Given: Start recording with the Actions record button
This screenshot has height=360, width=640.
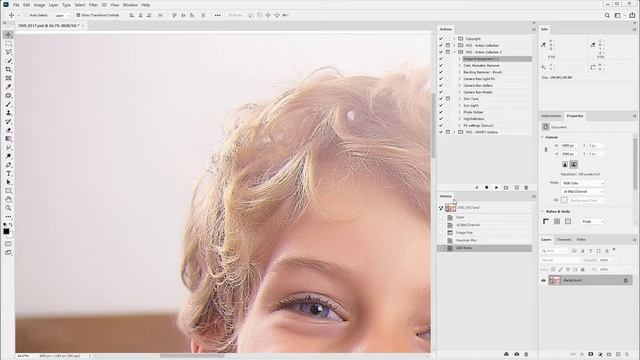Looking at the screenshot, I should pos(487,187).
